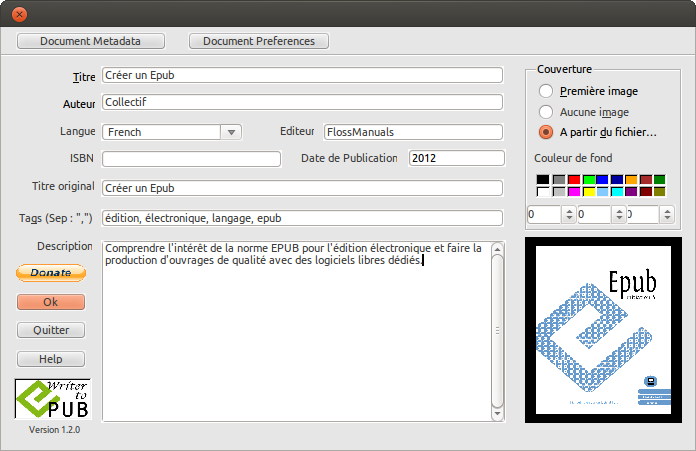This screenshot has width=696, height=451.
Task: Open Help
Action: click(x=51, y=359)
